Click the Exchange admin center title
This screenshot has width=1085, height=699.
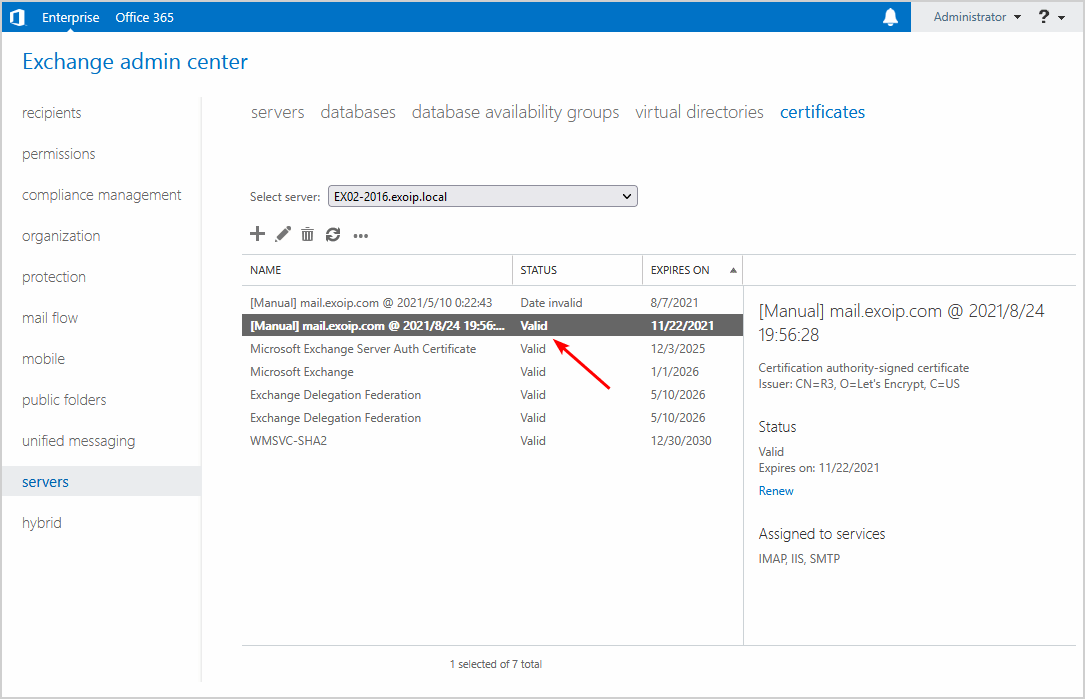135,62
